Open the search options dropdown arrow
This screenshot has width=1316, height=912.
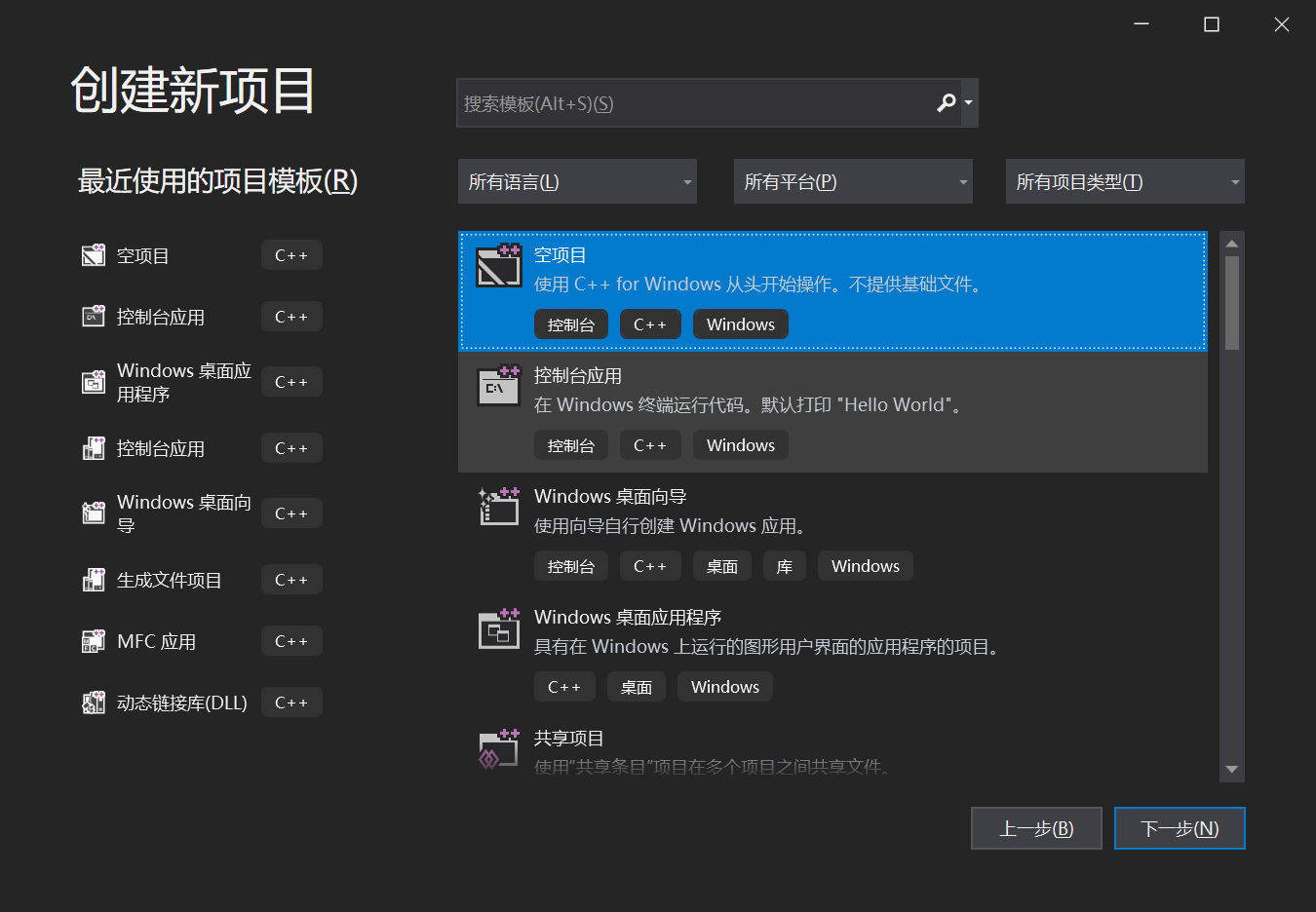[x=969, y=103]
